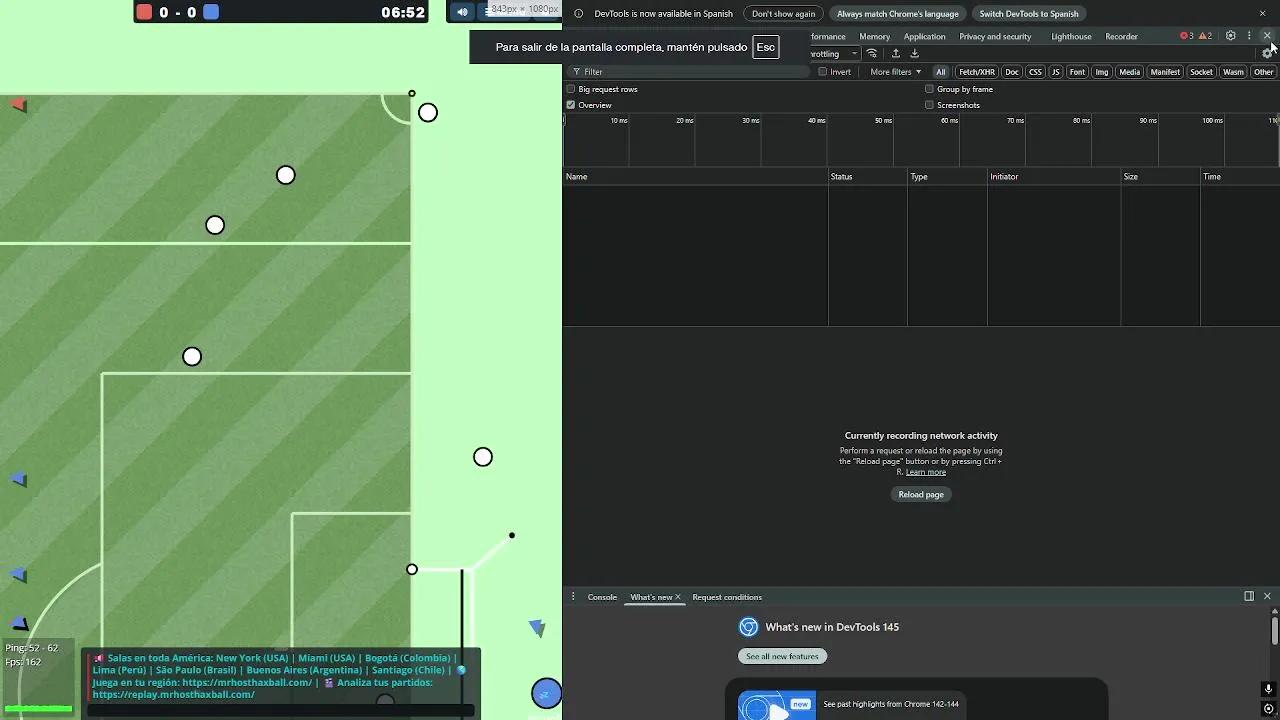Viewport: 1280px width, 720px height.
Task: Select the All request type filter
Action: coord(940,72)
